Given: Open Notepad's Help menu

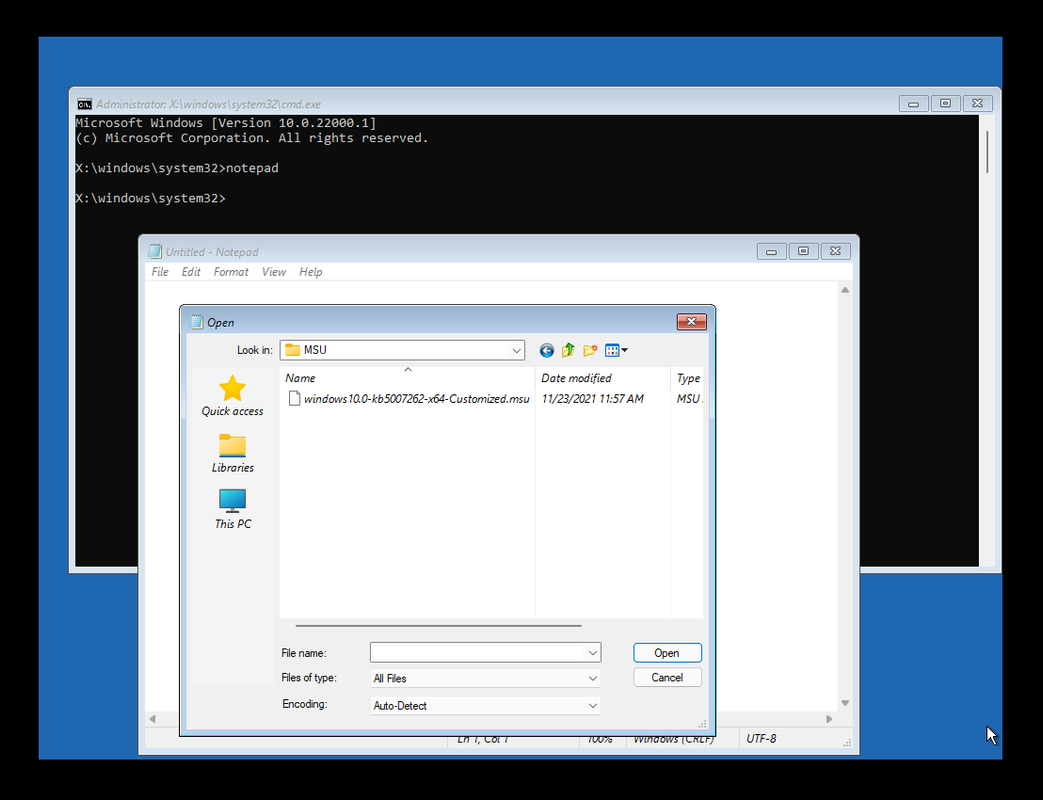Looking at the screenshot, I should pos(311,272).
